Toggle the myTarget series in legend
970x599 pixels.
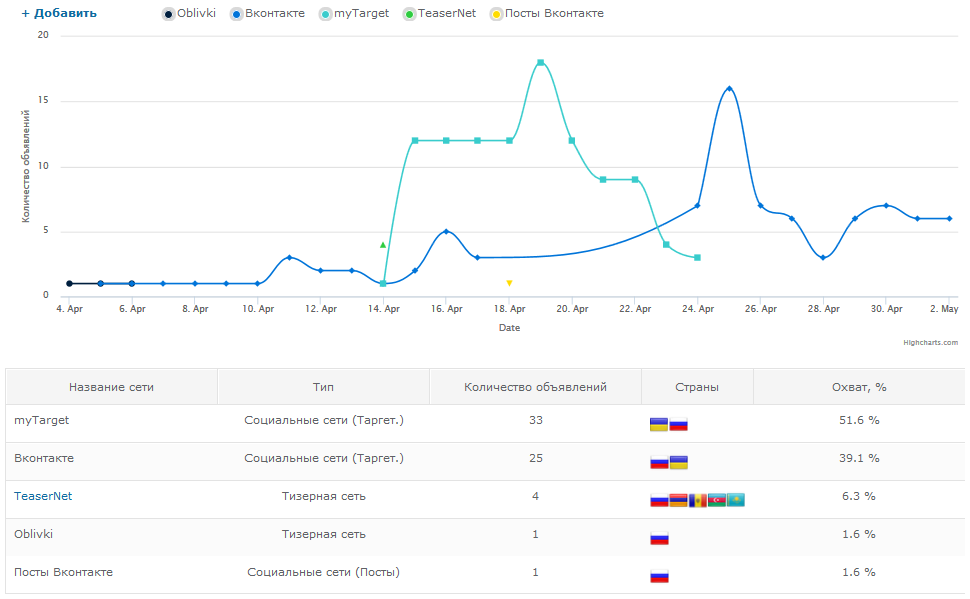354,14
